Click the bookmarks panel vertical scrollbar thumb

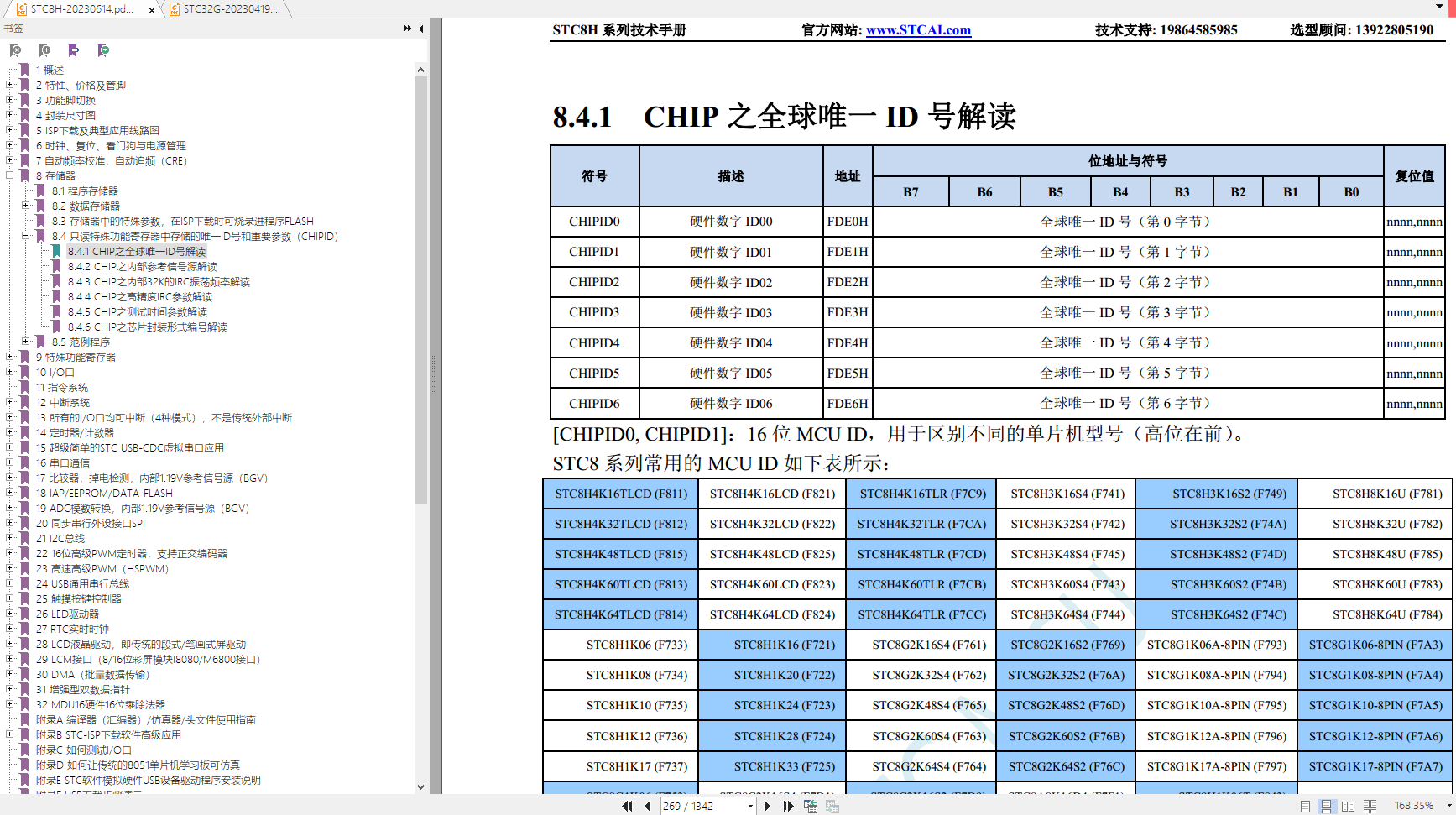420,290
